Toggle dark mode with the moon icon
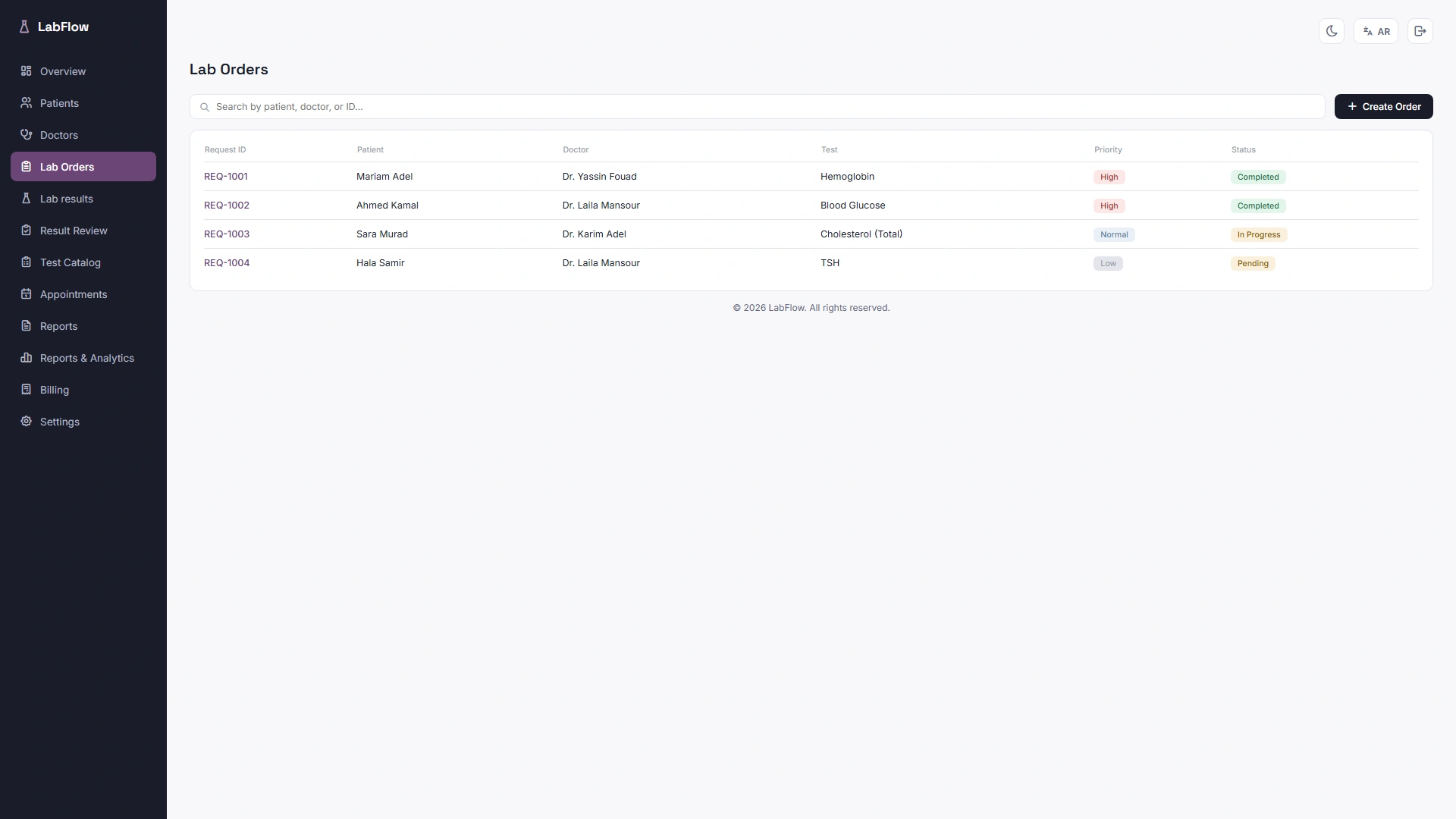 1332,31
